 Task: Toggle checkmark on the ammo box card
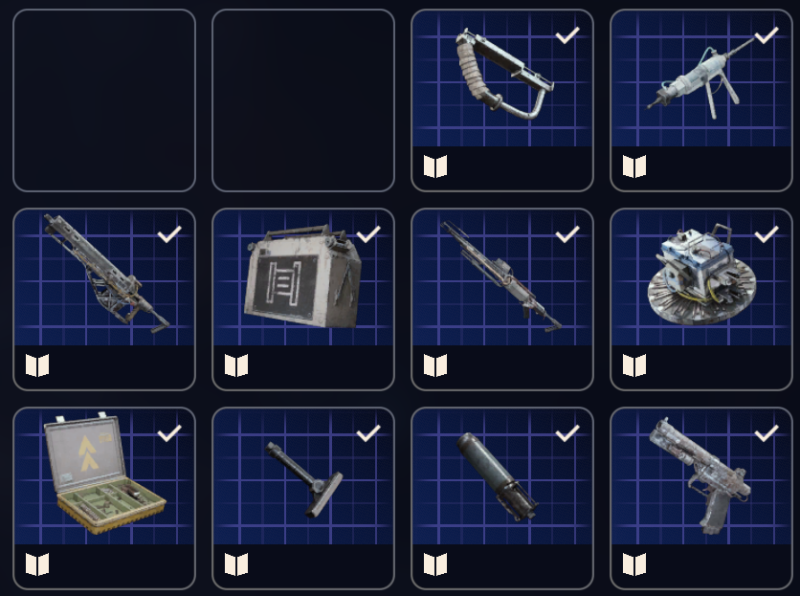[x=368, y=234]
